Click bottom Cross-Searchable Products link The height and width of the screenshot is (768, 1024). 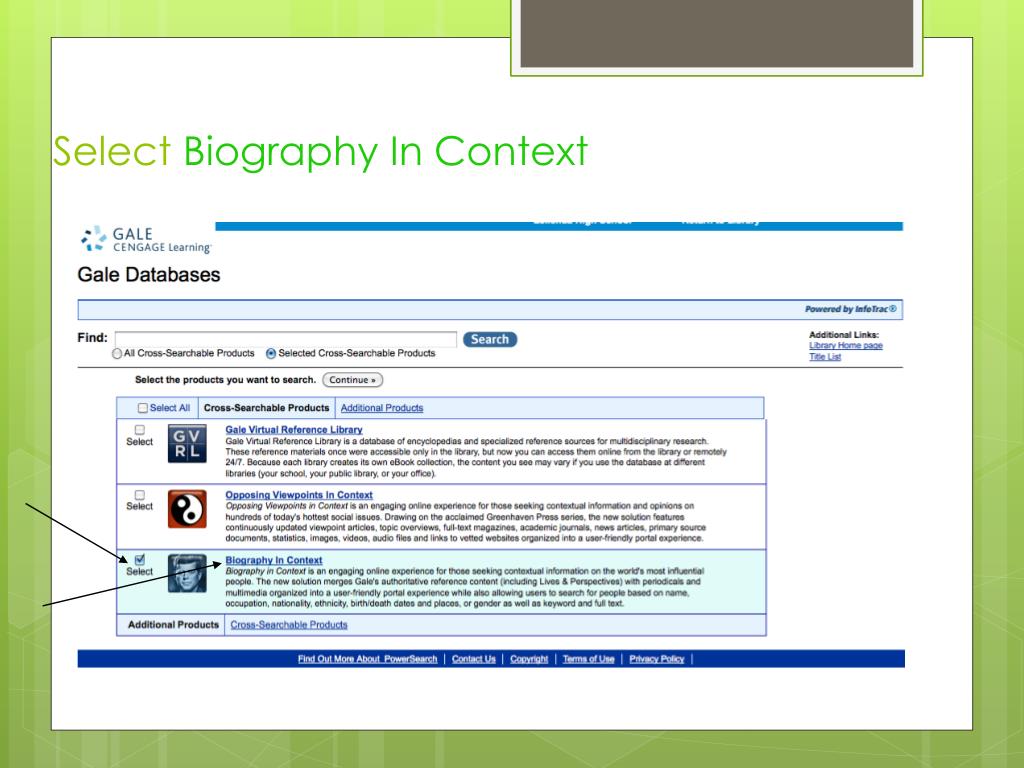pos(289,625)
